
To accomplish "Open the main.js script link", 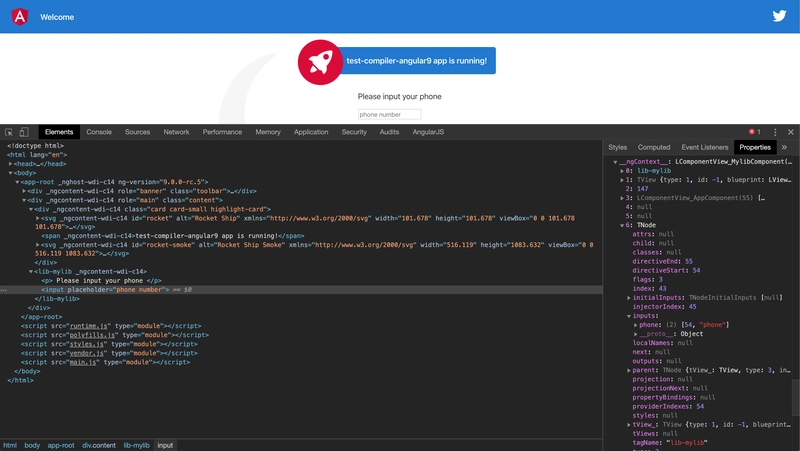I will click(83, 362).
